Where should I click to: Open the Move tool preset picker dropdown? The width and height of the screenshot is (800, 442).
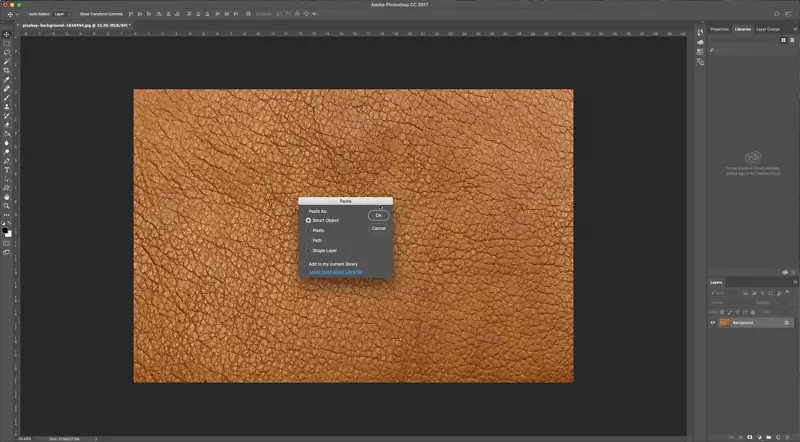16,14
